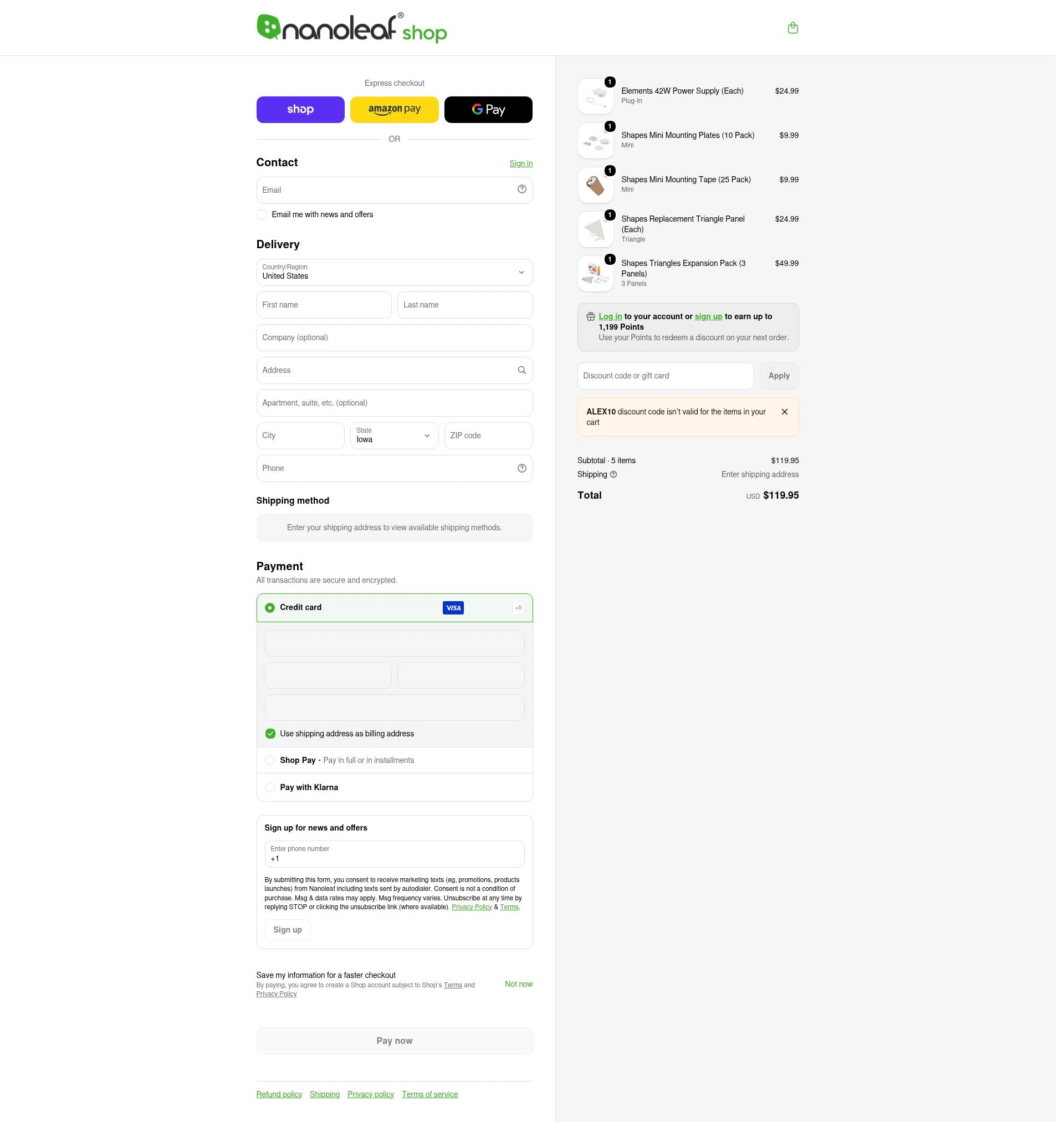The width and height of the screenshot is (1064, 1122).
Task: Open the State dropdown showing Iowa
Action: click(397, 439)
